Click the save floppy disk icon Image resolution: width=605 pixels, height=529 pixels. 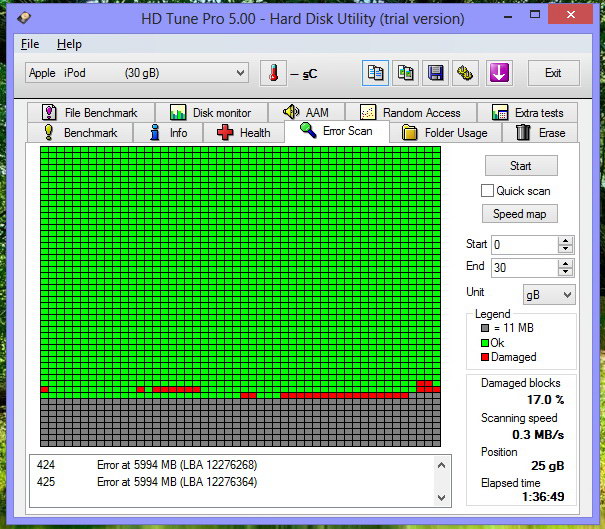(x=435, y=73)
